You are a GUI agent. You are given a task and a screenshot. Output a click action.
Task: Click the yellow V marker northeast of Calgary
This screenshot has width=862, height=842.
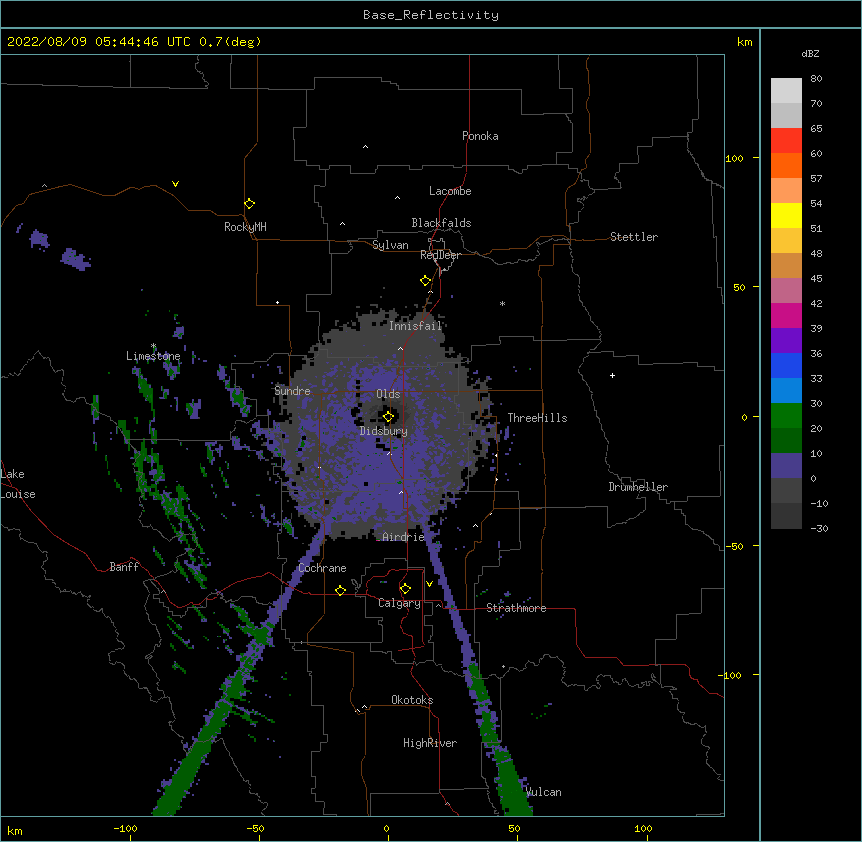[429, 584]
